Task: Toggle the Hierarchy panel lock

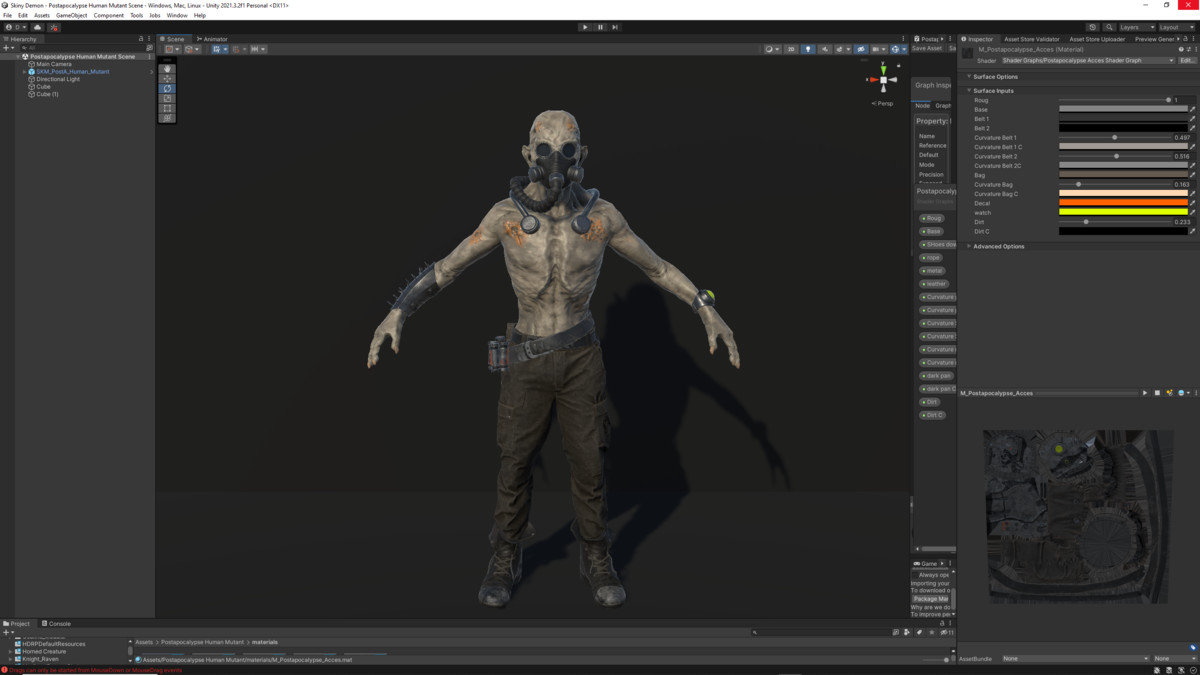Action: [141, 39]
